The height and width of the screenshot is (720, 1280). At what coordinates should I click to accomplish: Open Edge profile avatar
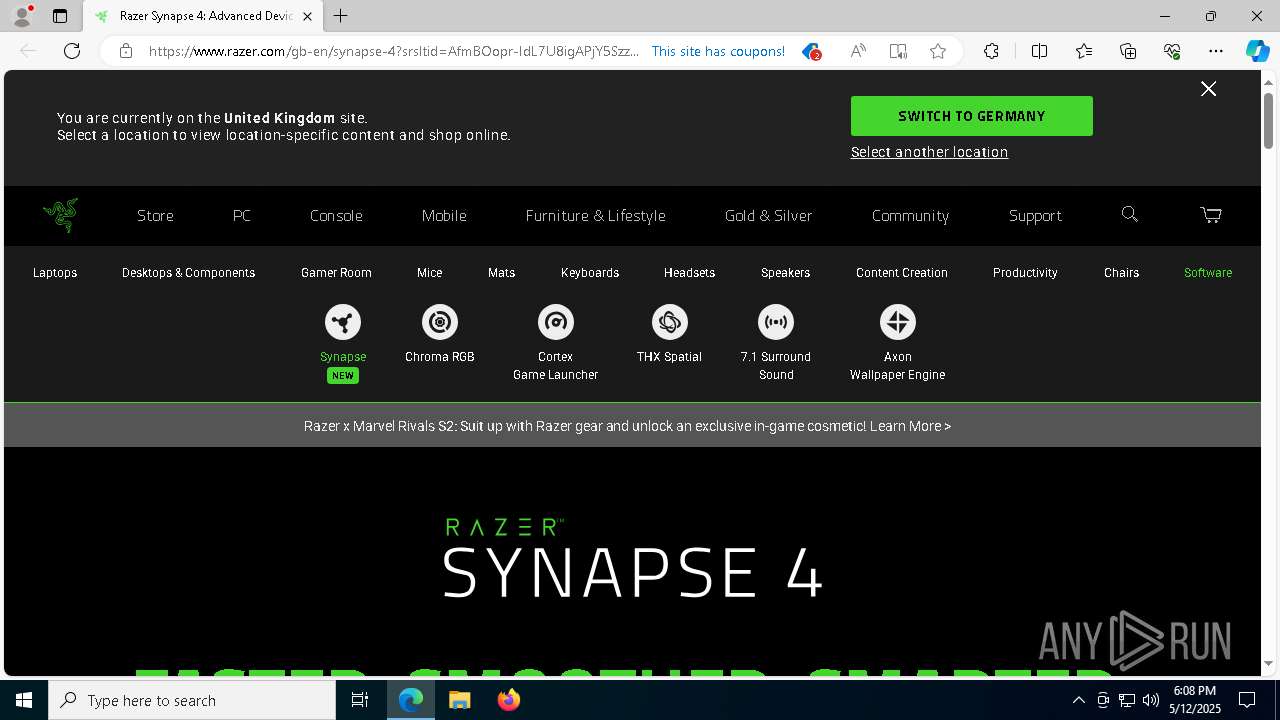click(22, 16)
